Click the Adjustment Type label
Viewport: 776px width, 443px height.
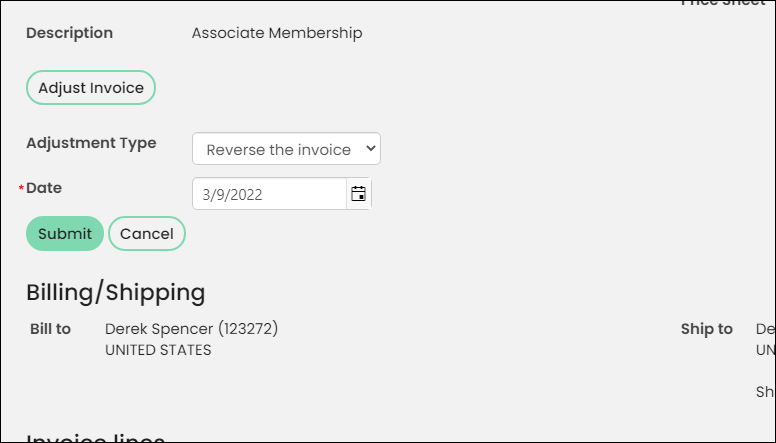point(91,143)
